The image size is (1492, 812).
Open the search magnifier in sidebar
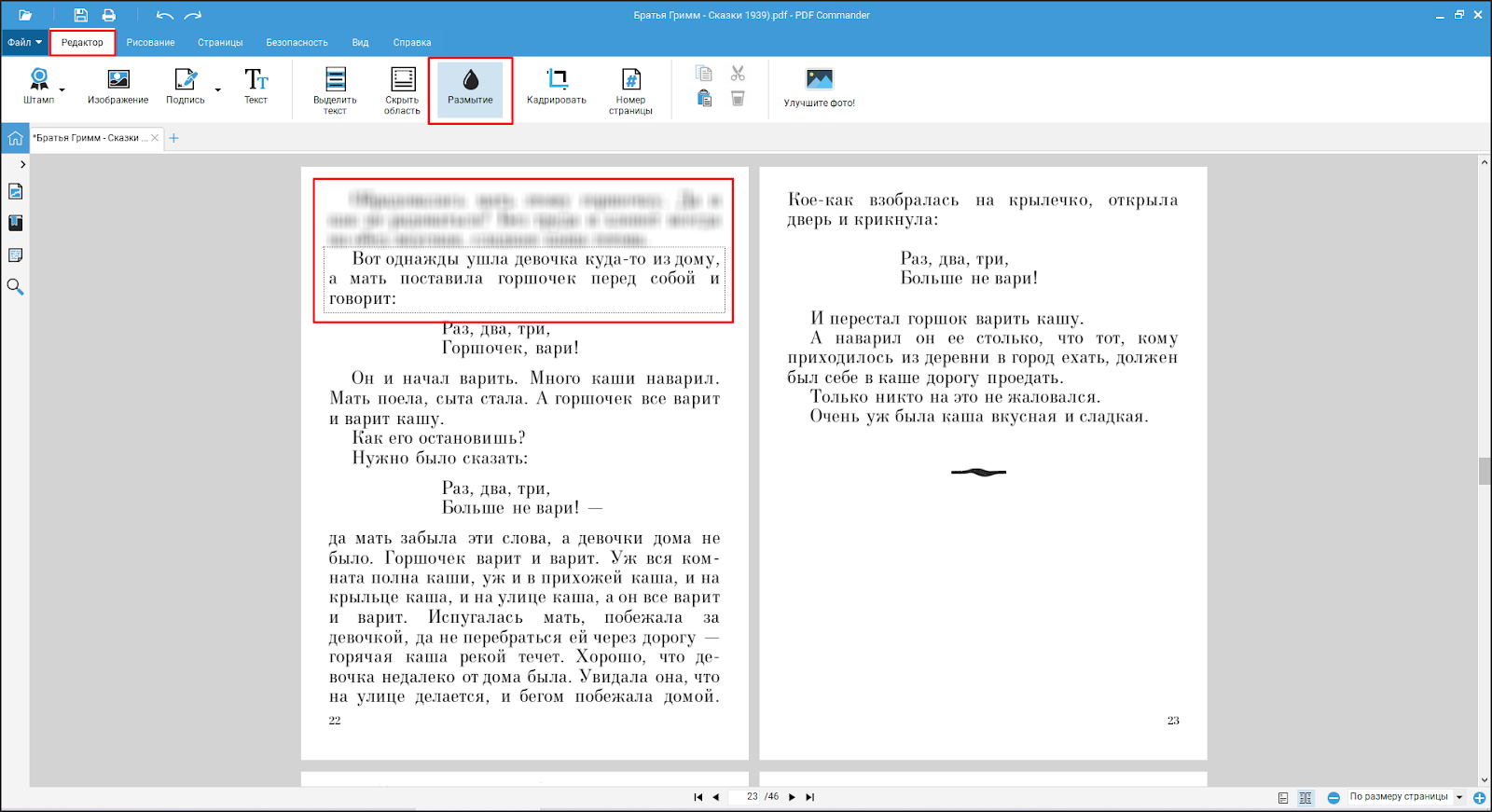pos(15,287)
